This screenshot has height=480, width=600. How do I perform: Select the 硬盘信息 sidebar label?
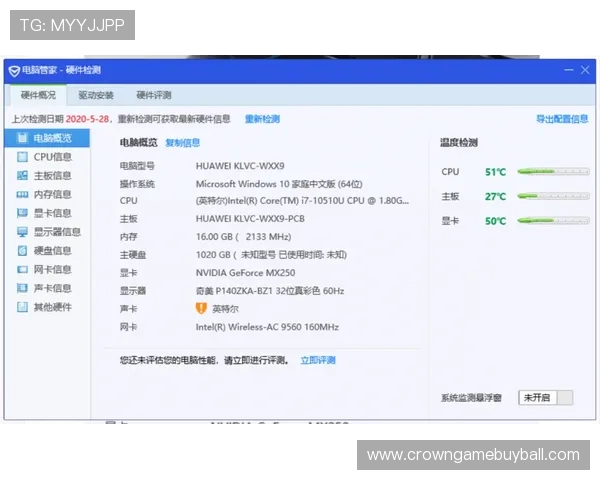point(53,250)
